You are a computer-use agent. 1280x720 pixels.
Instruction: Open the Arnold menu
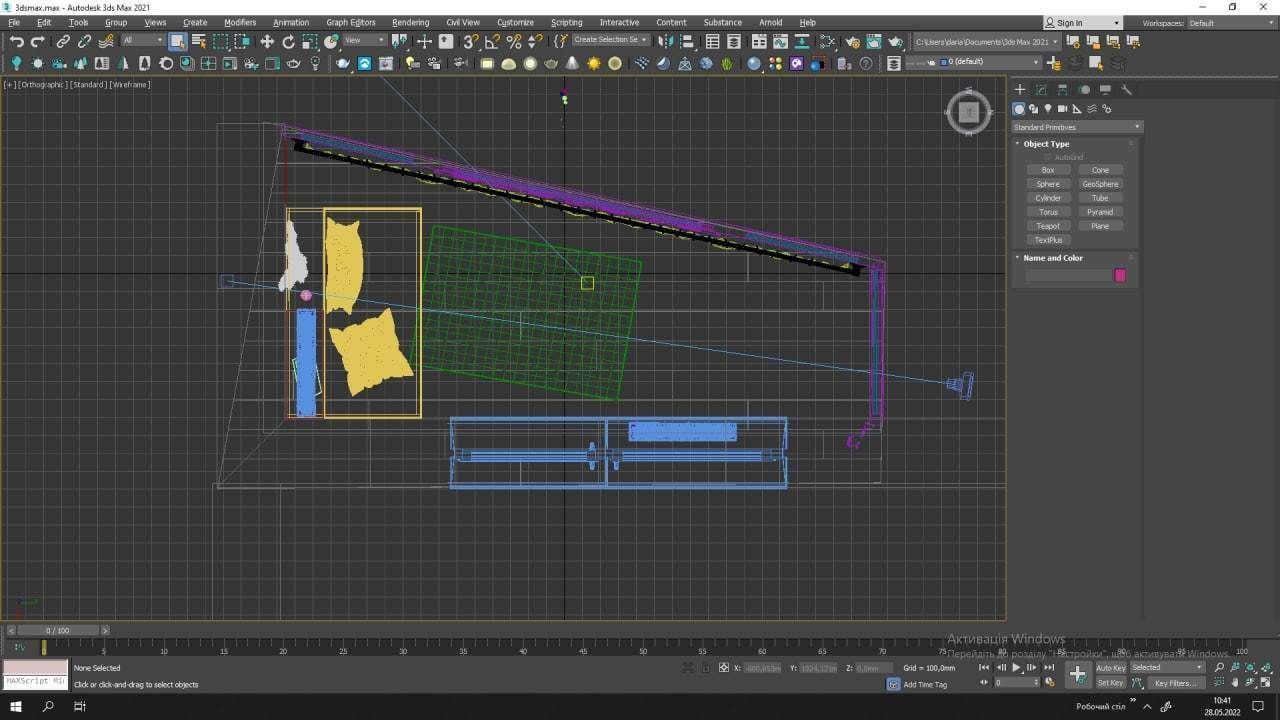pyautogui.click(x=770, y=22)
